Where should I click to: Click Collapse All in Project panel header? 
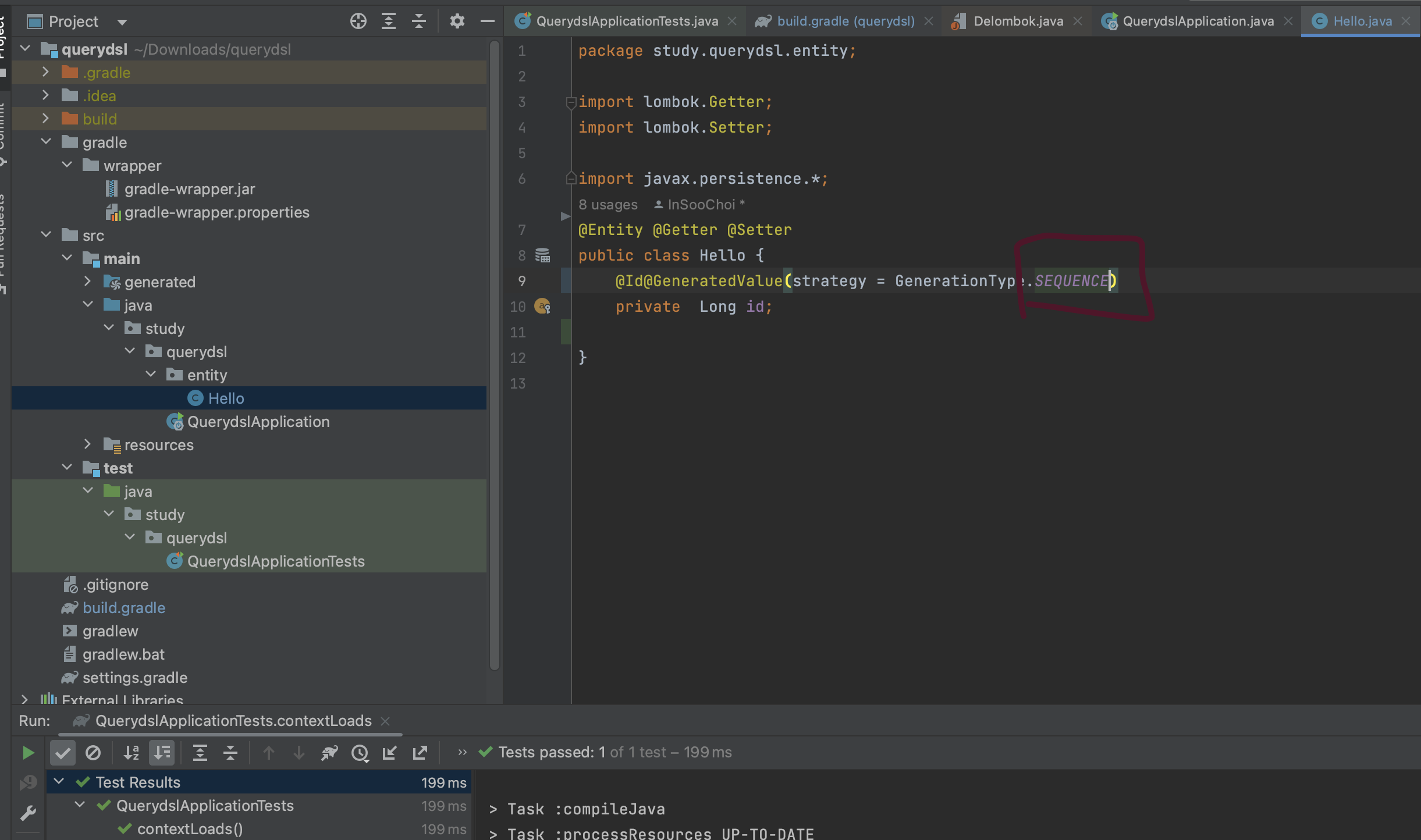click(419, 22)
